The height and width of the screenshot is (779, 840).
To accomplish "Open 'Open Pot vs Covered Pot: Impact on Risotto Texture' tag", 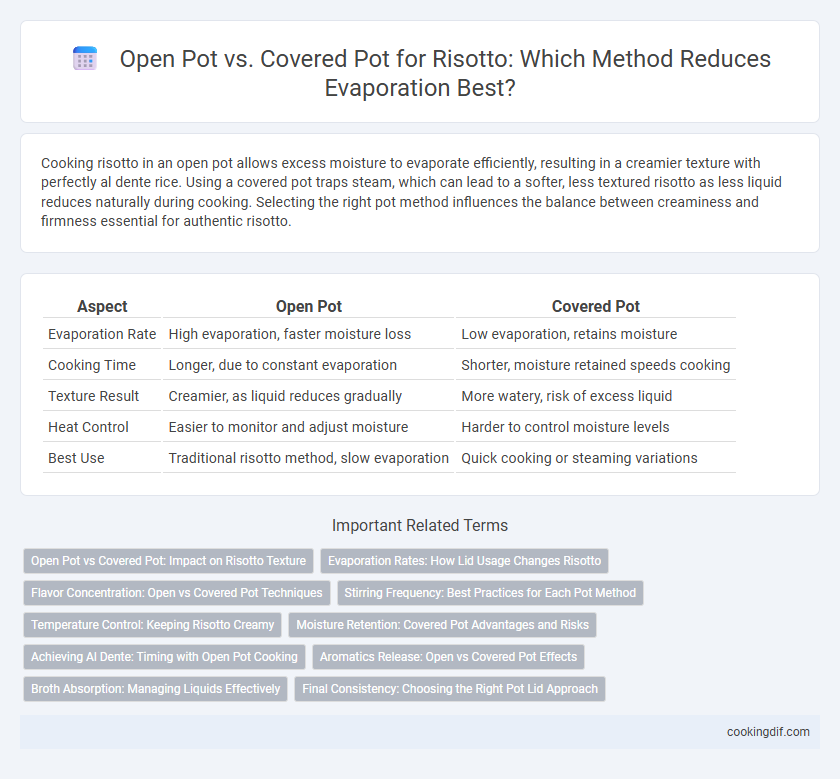I will coord(168,561).
